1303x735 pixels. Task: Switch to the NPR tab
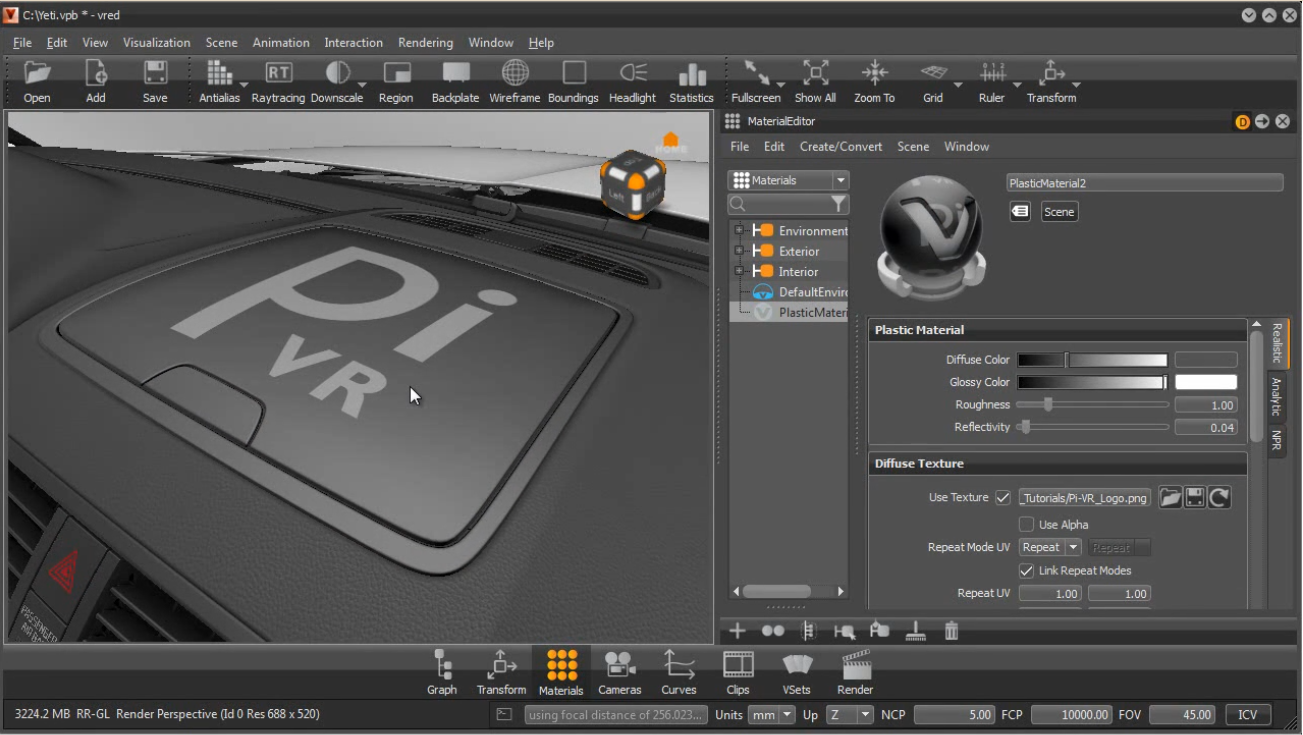coord(1276,441)
